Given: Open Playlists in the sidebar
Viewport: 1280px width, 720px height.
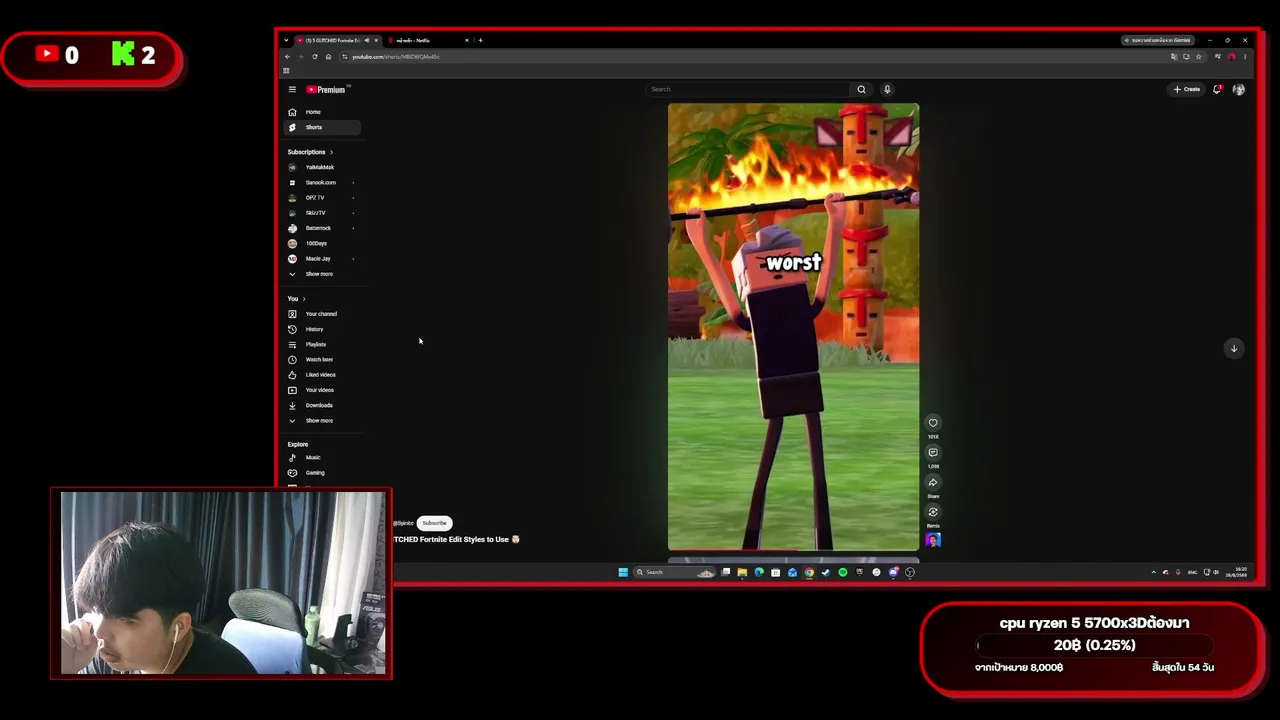Looking at the screenshot, I should pyautogui.click(x=321, y=344).
